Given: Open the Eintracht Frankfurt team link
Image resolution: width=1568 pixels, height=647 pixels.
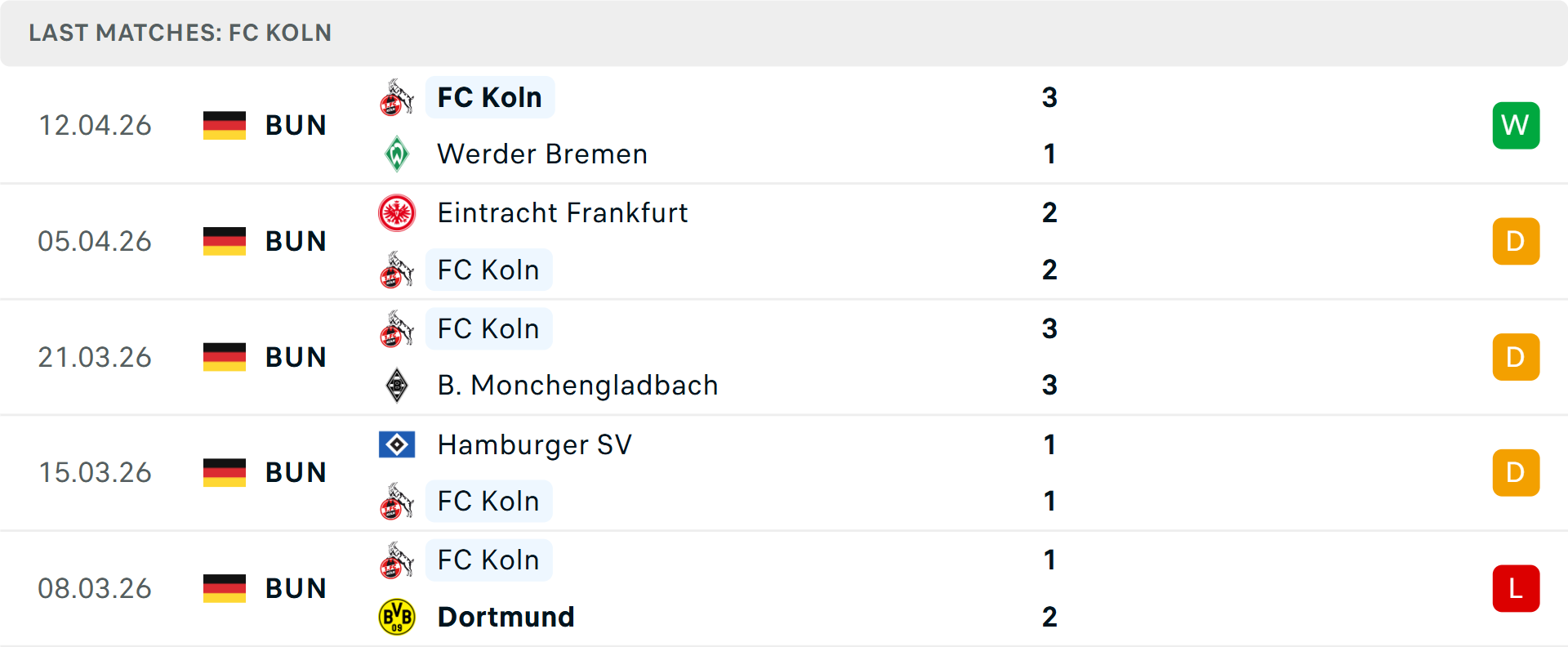Looking at the screenshot, I should [563, 212].
